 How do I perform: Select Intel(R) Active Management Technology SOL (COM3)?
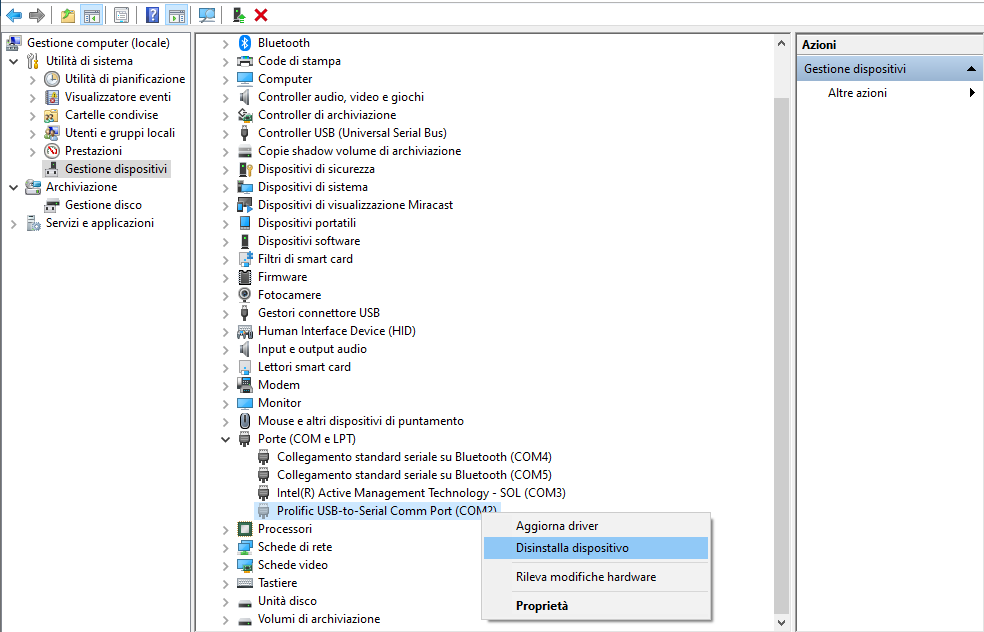pyautogui.click(x=421, y=493)
